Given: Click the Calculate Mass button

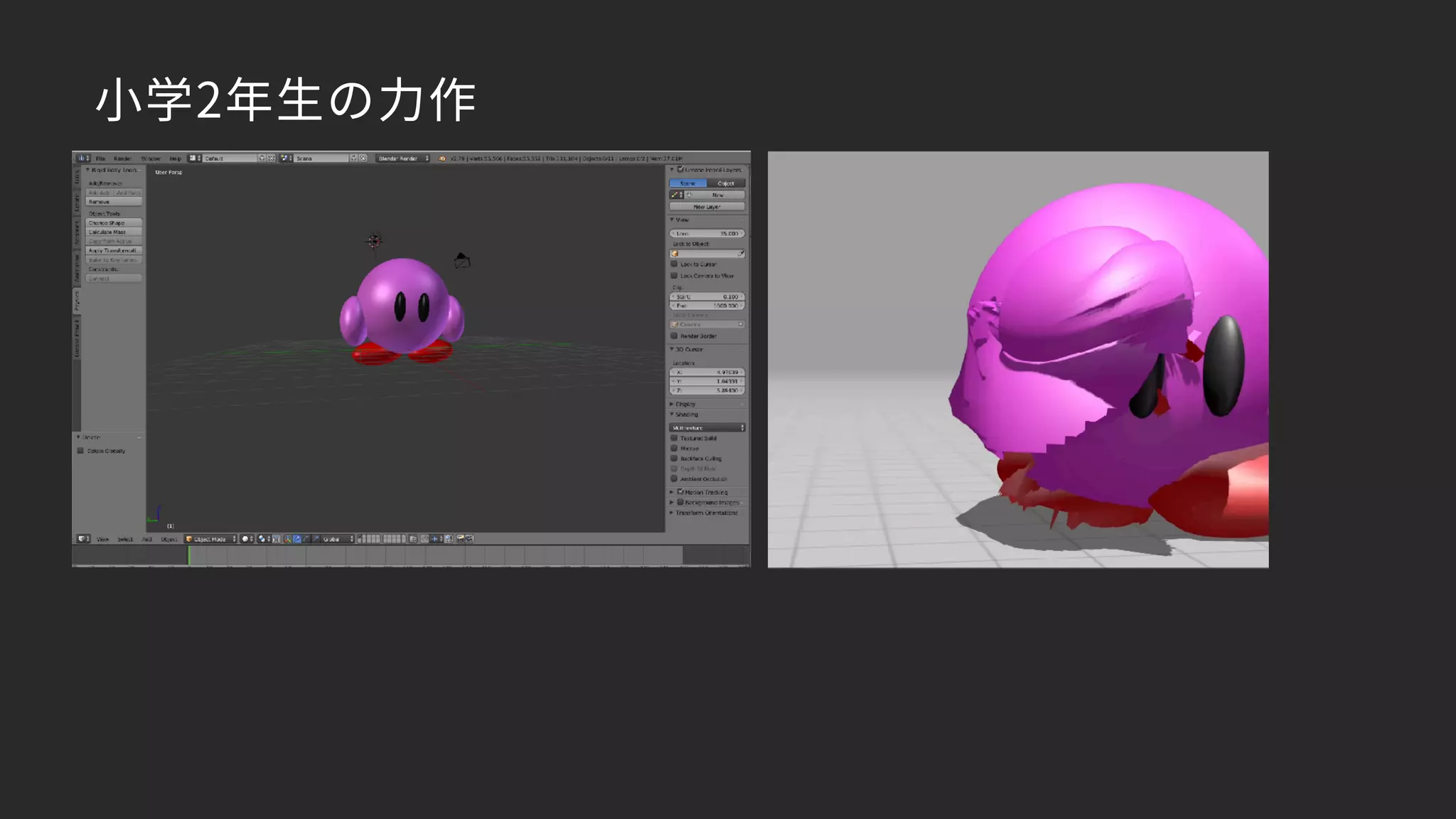Looking at the screenshot, I should click(114, 232).
